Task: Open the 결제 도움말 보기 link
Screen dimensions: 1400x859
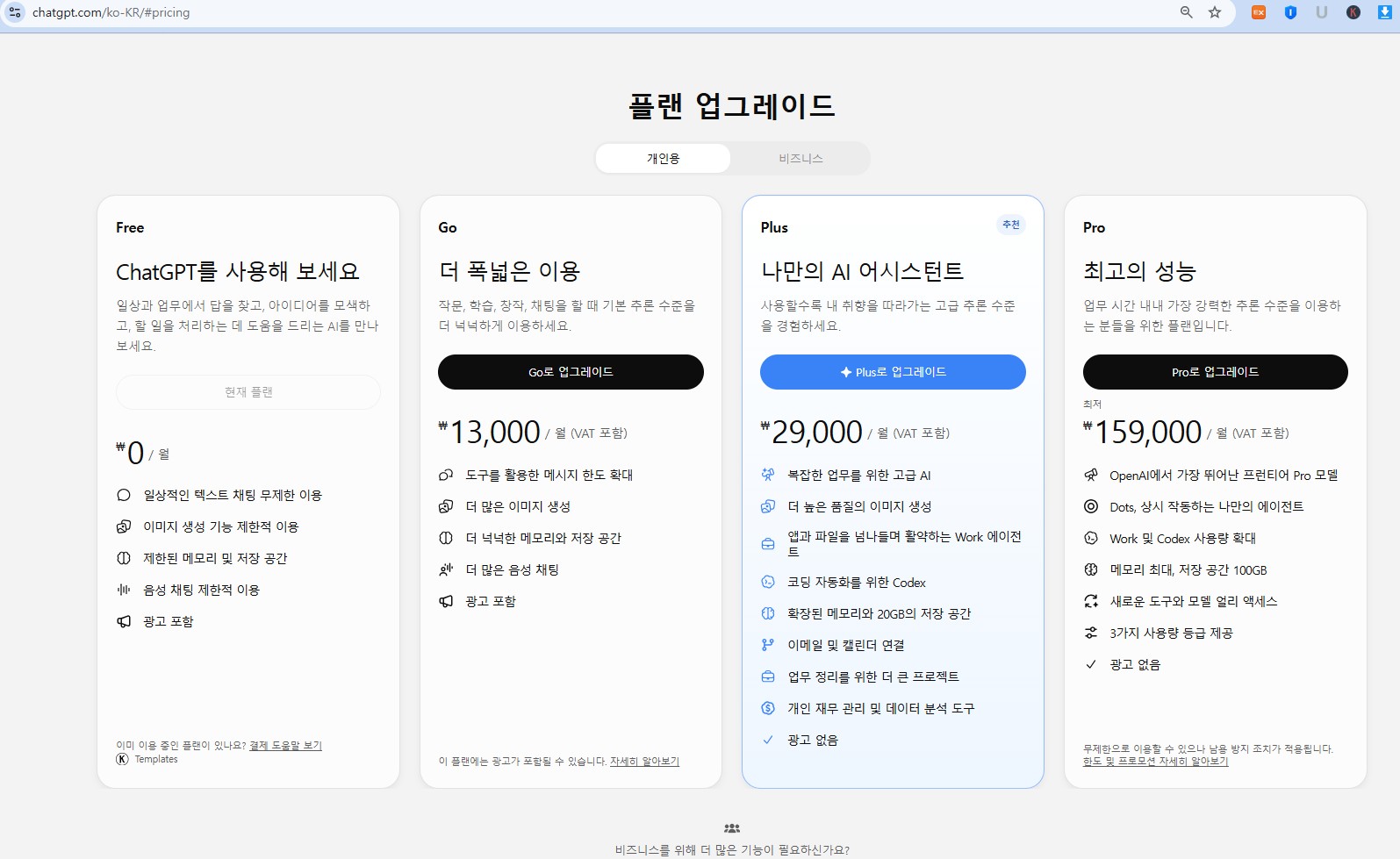Action: 285,746
